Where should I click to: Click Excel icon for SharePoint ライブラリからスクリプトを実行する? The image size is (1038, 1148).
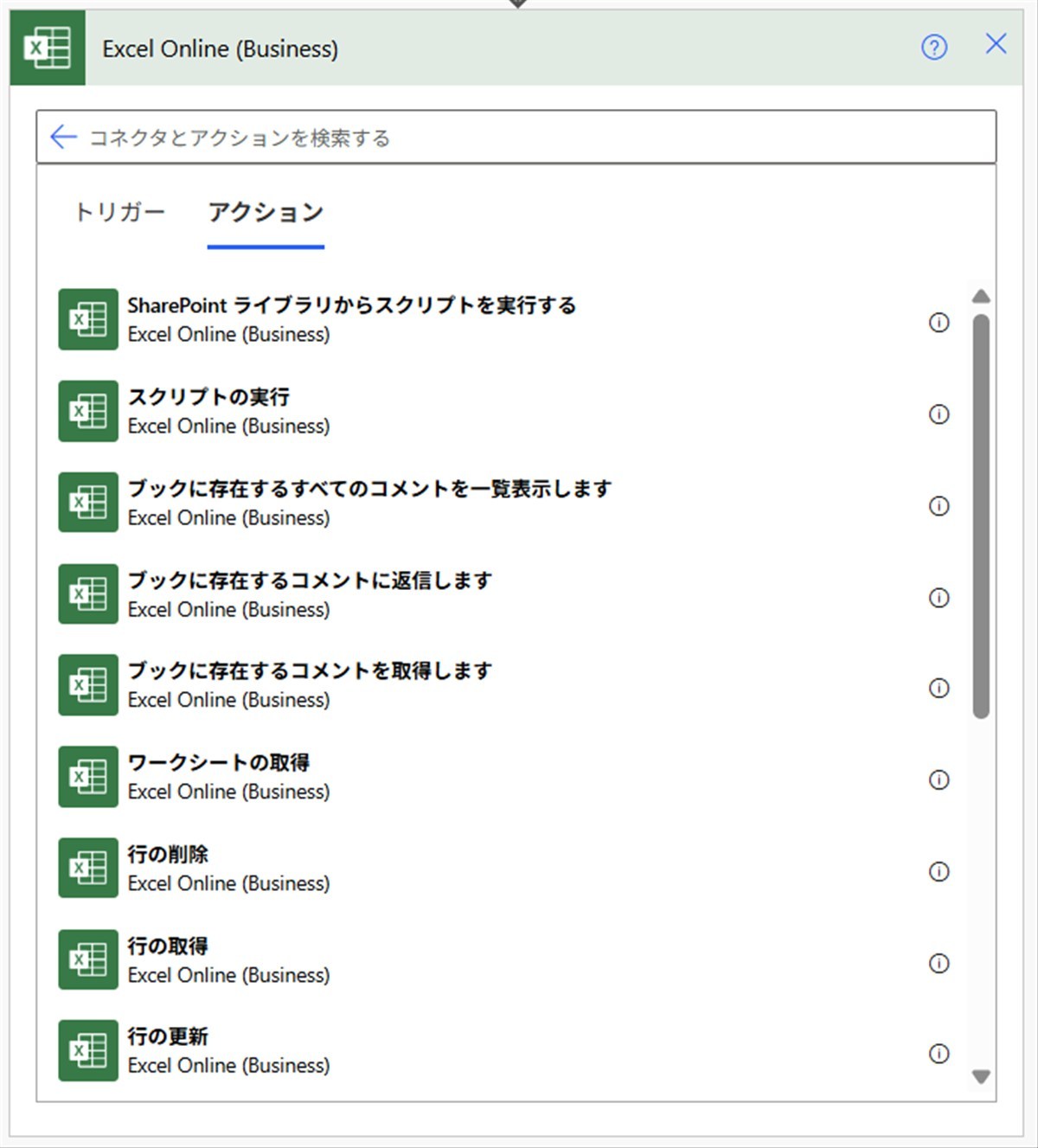[88, 319]
